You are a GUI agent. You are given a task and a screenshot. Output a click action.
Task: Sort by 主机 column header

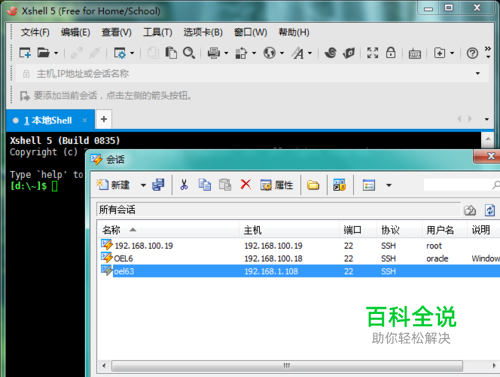coord(289,230)
